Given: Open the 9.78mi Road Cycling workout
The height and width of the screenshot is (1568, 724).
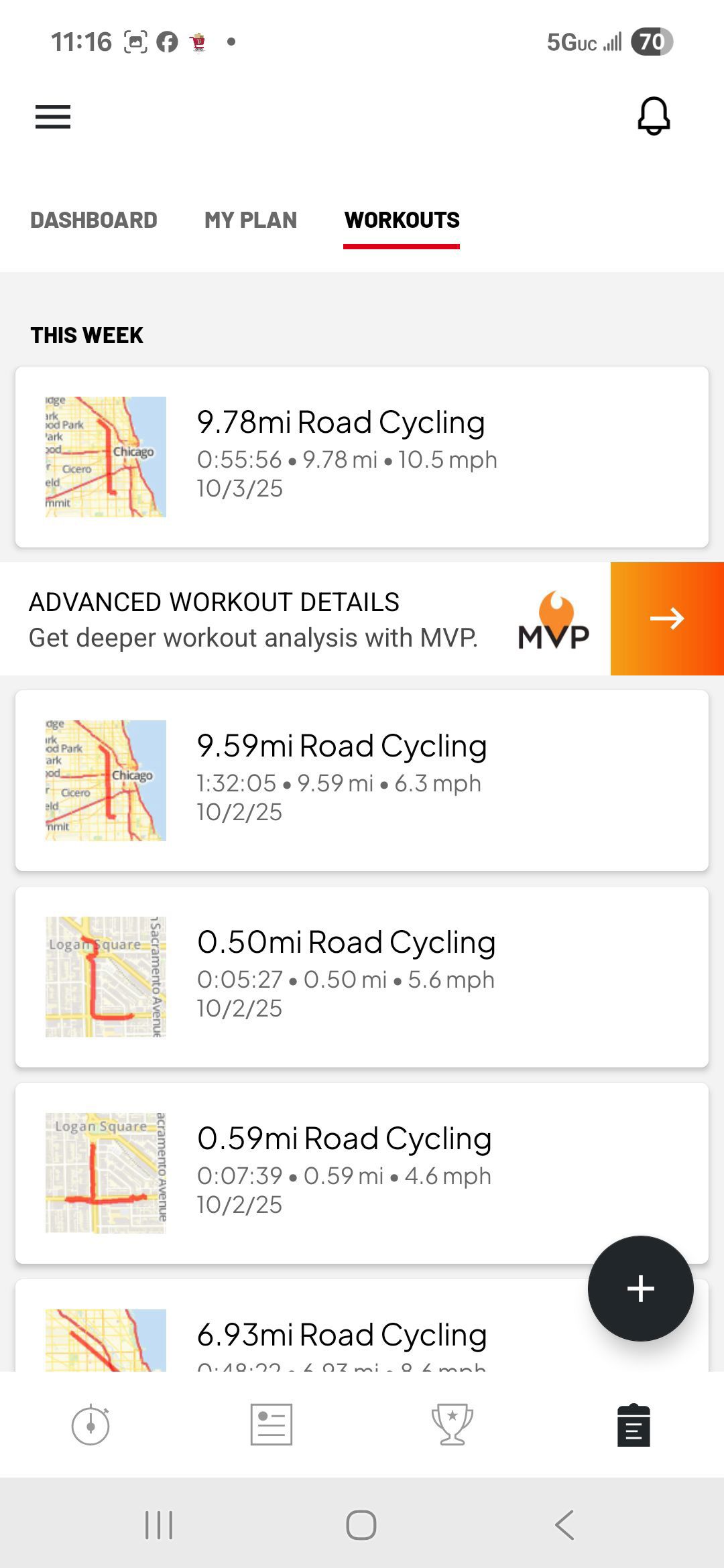Looking at the screenshot, I should click(362, 457).
